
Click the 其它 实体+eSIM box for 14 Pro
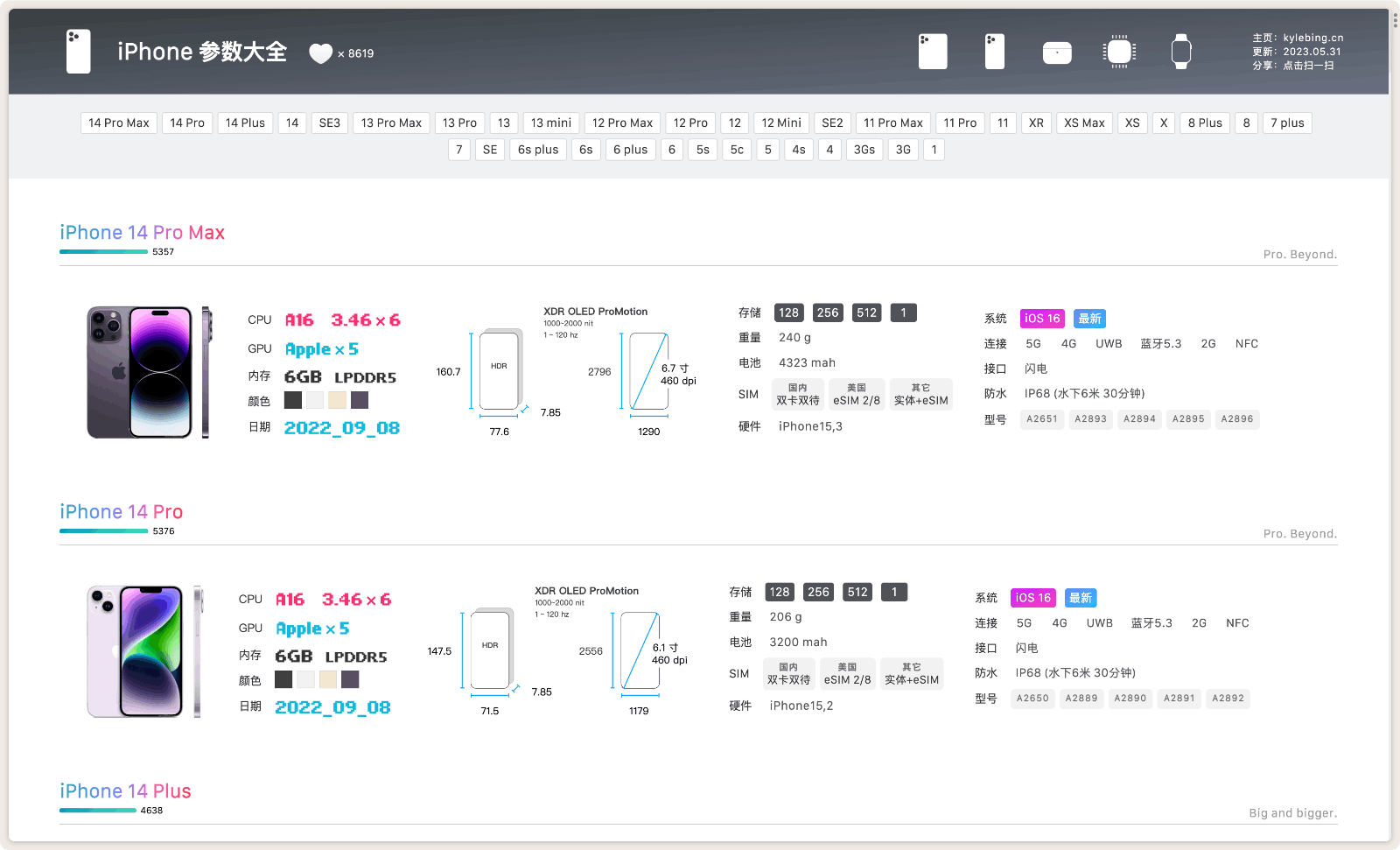[x=912, y=673]
